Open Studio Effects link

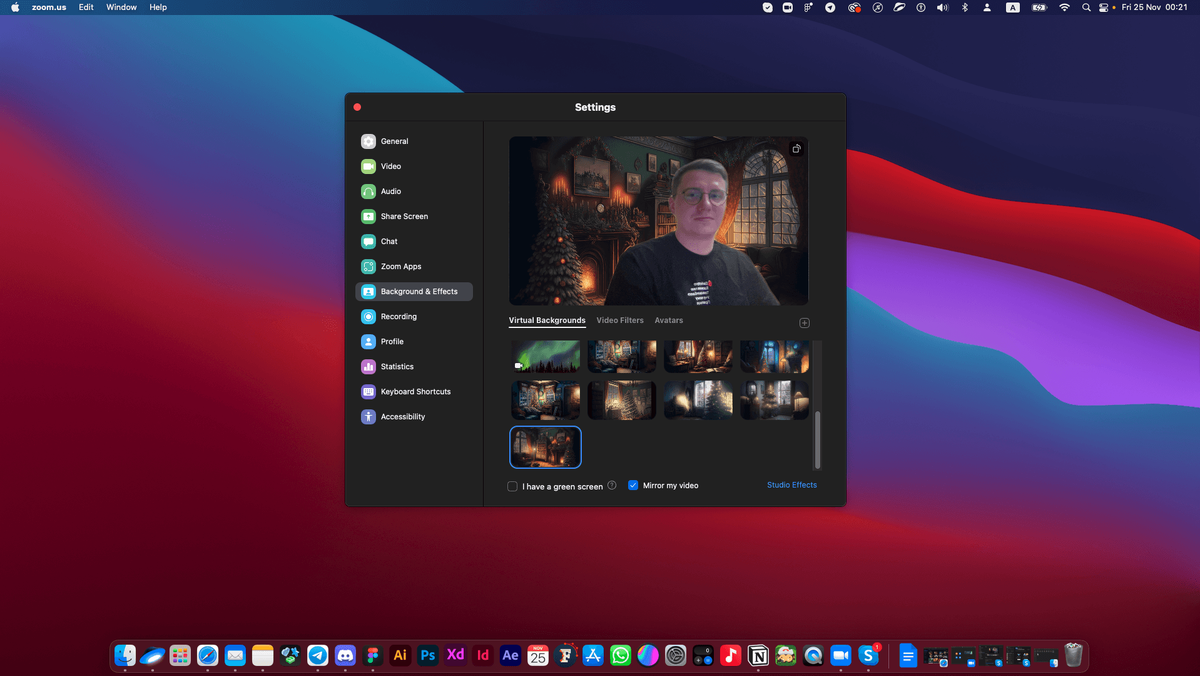tap(792, 485)
